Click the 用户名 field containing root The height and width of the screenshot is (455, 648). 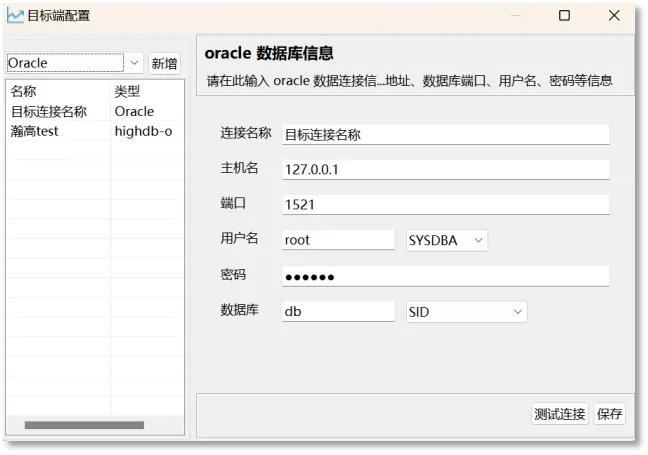click(x=338, y=240)
